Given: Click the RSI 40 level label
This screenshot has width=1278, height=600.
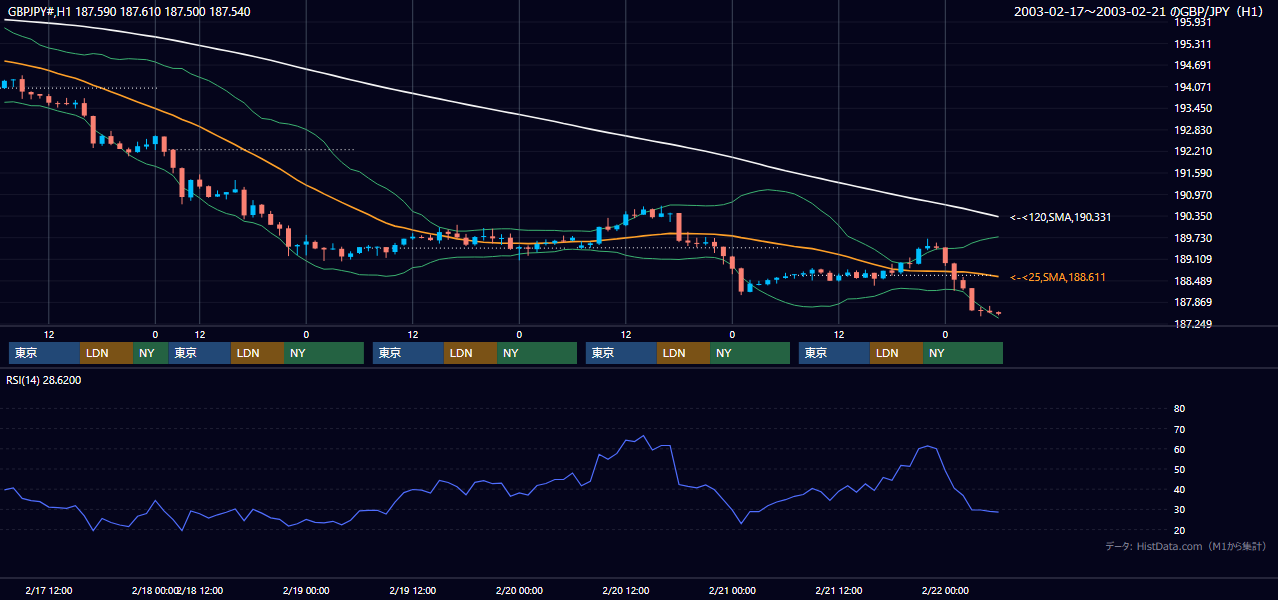Looking at the screenshot, I should [x=1179, y=489].
